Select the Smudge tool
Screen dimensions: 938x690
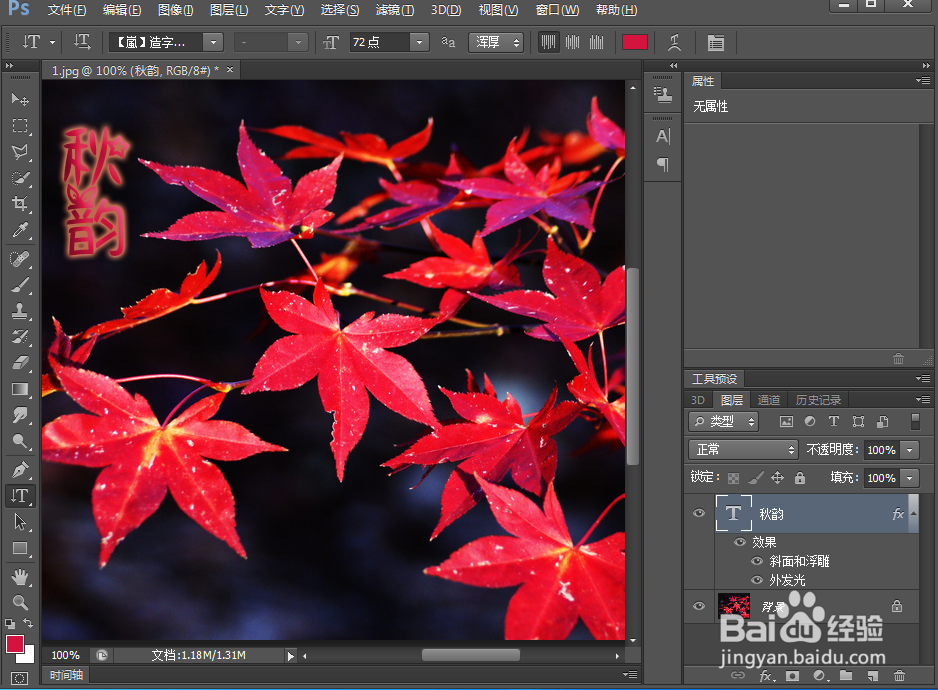click(20, 415)
